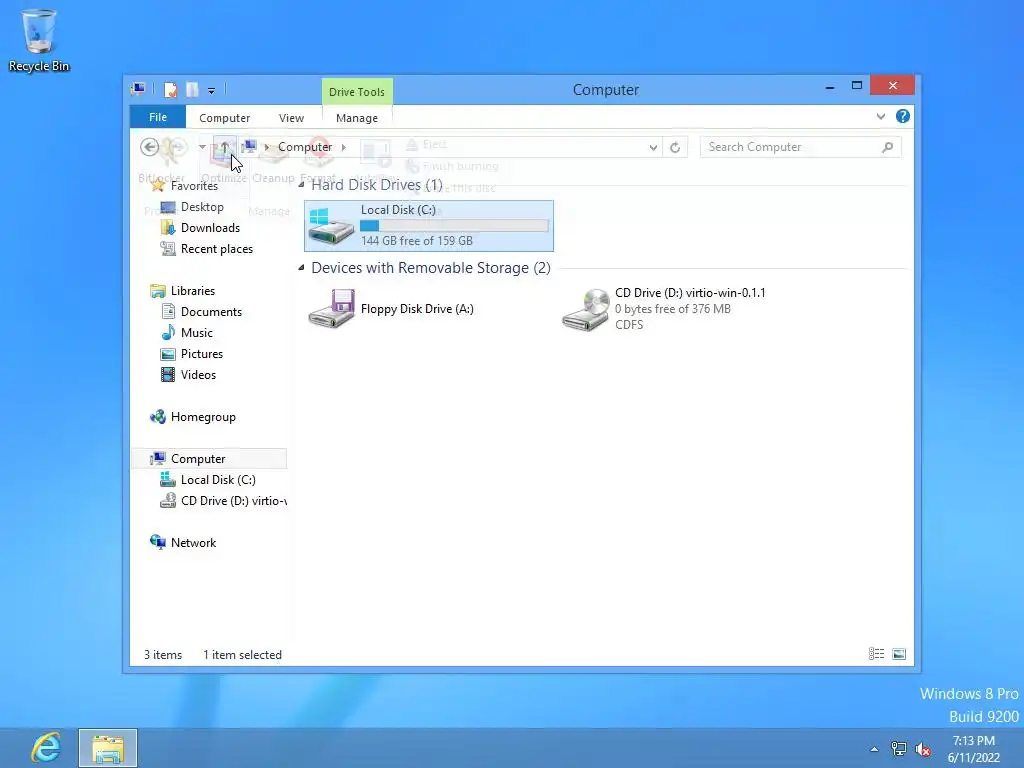Viewport: 1024px width, 768px height.
Task: Click the Search Computer input field
Action: (801, 148)
